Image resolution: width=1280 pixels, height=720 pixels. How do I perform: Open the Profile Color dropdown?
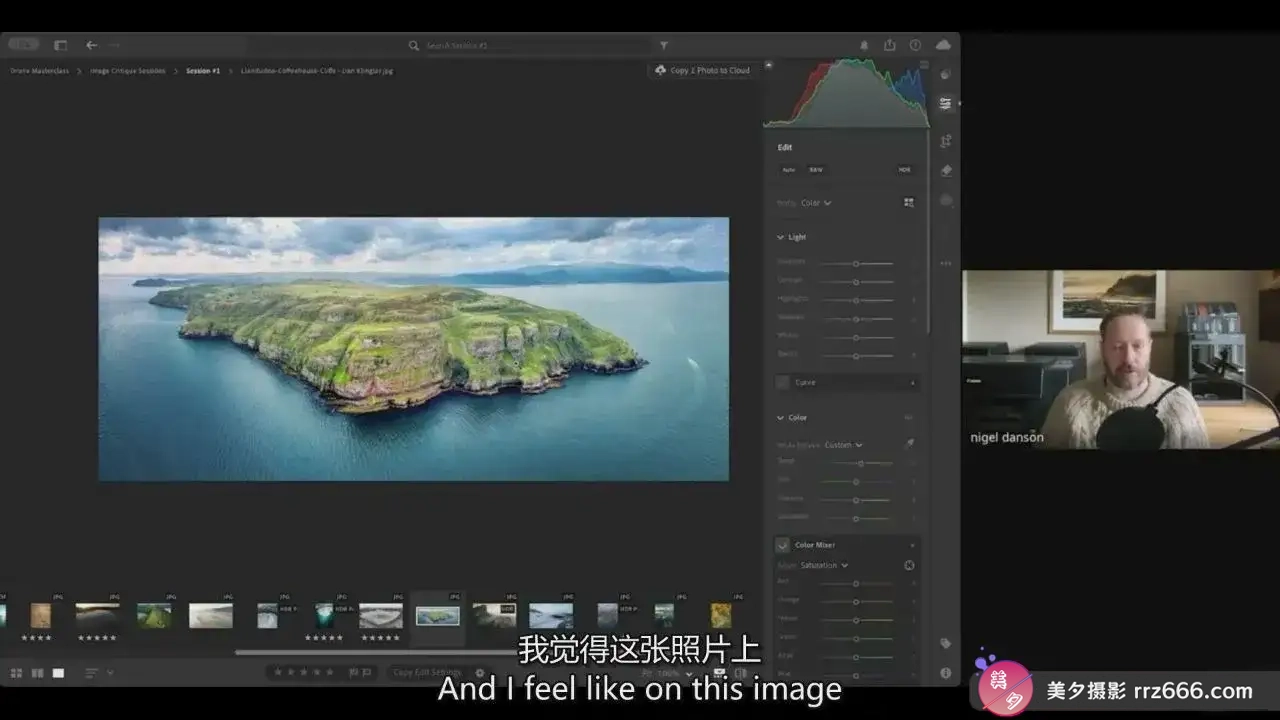point(816,203)
